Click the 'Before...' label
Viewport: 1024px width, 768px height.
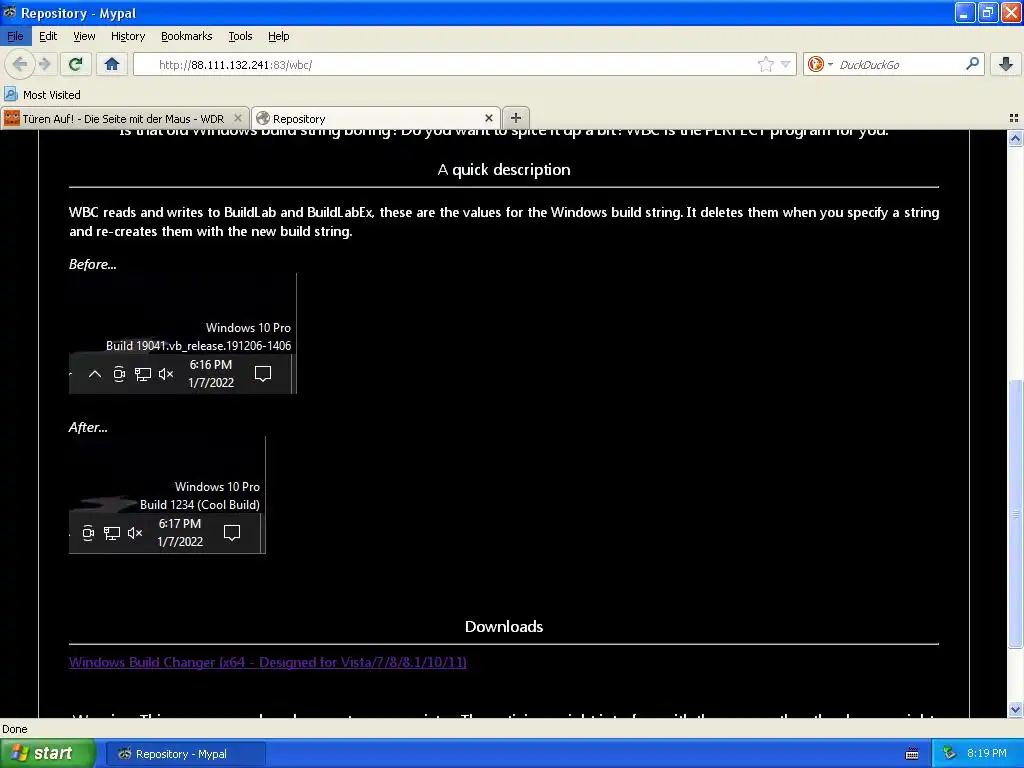(93, 264)
